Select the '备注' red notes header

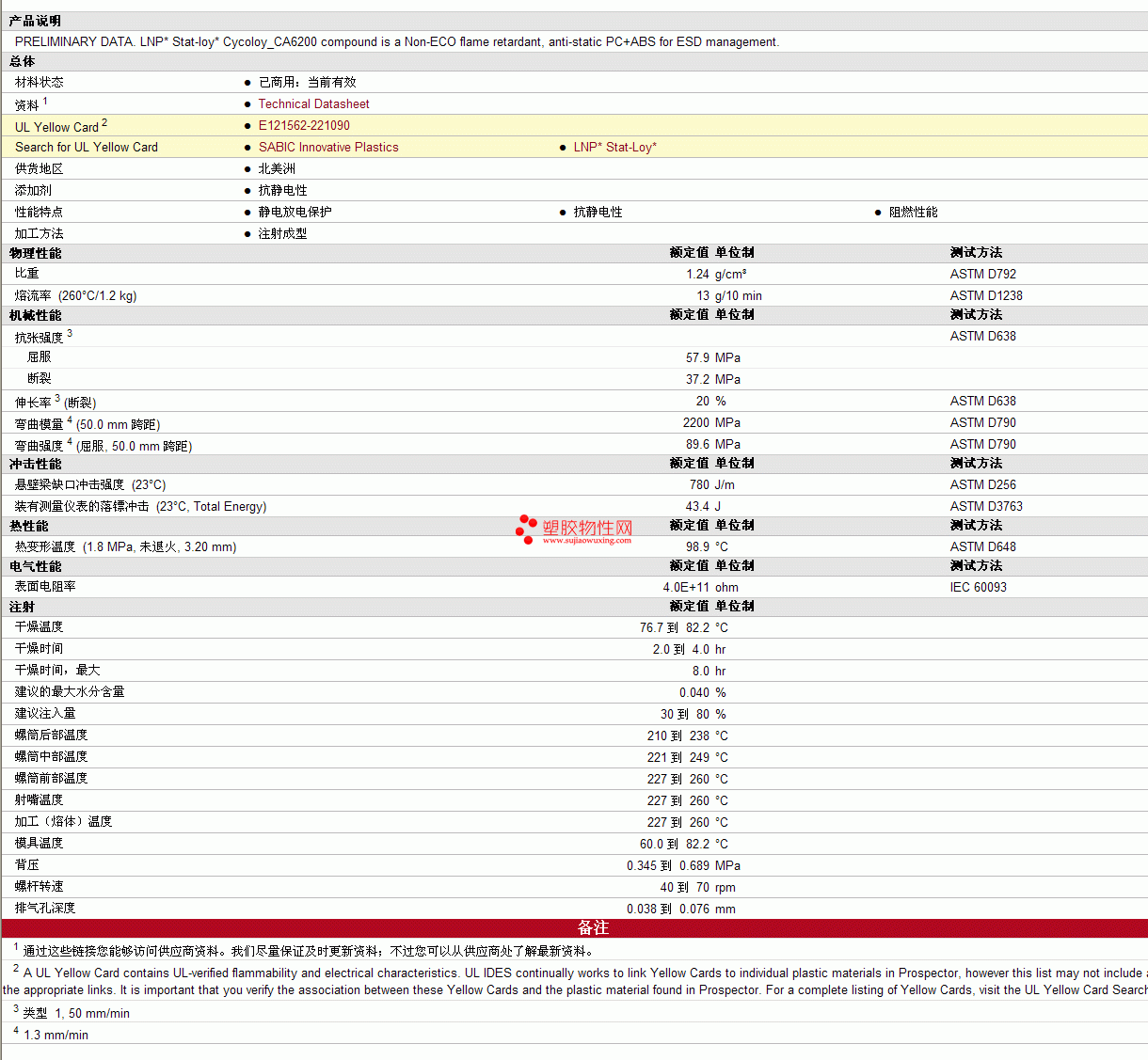tap(593, 927)
